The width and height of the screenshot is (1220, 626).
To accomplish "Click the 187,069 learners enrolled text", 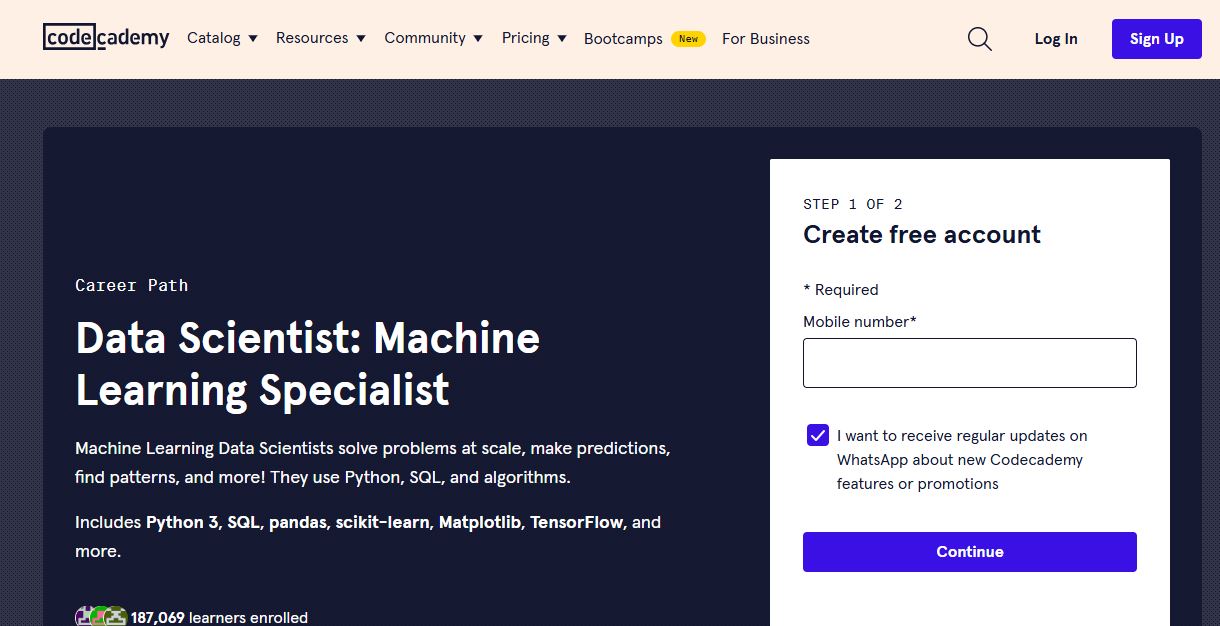I will tap(219, 617).
